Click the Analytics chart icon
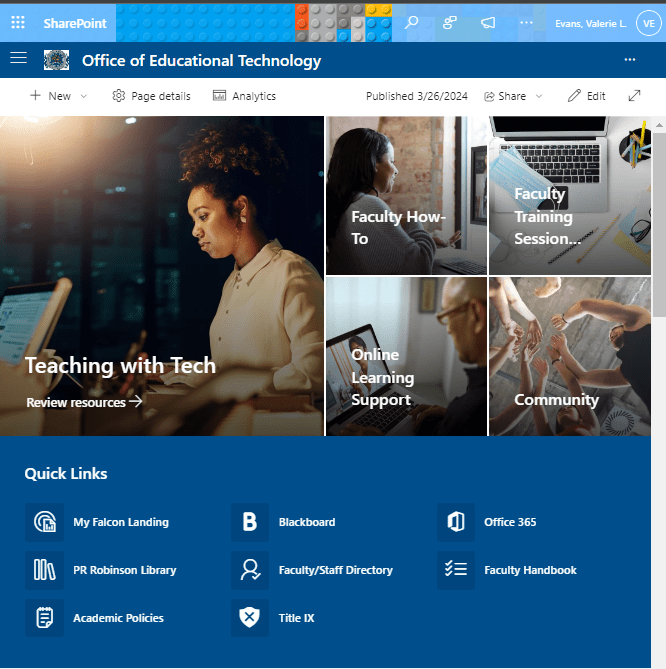Screen dimensions: 666x669 (x=219, y=96)
